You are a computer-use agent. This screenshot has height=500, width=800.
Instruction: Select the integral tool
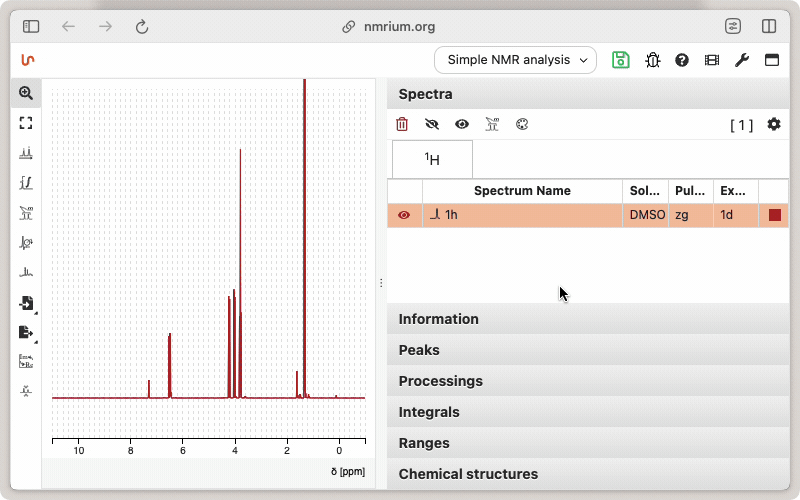pyautogui.click(x=26, y=183)
